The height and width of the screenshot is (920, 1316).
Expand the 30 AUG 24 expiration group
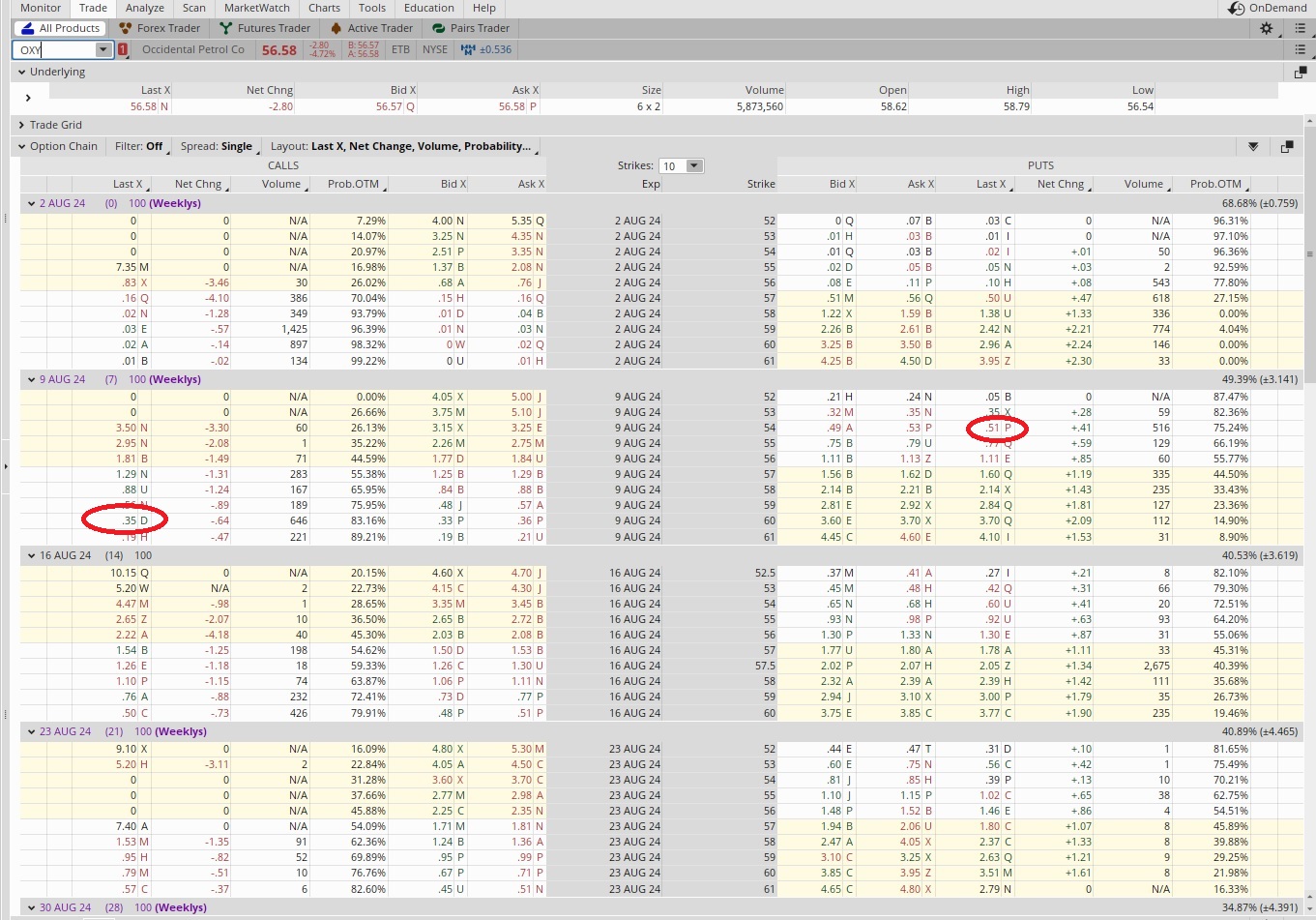31,908
